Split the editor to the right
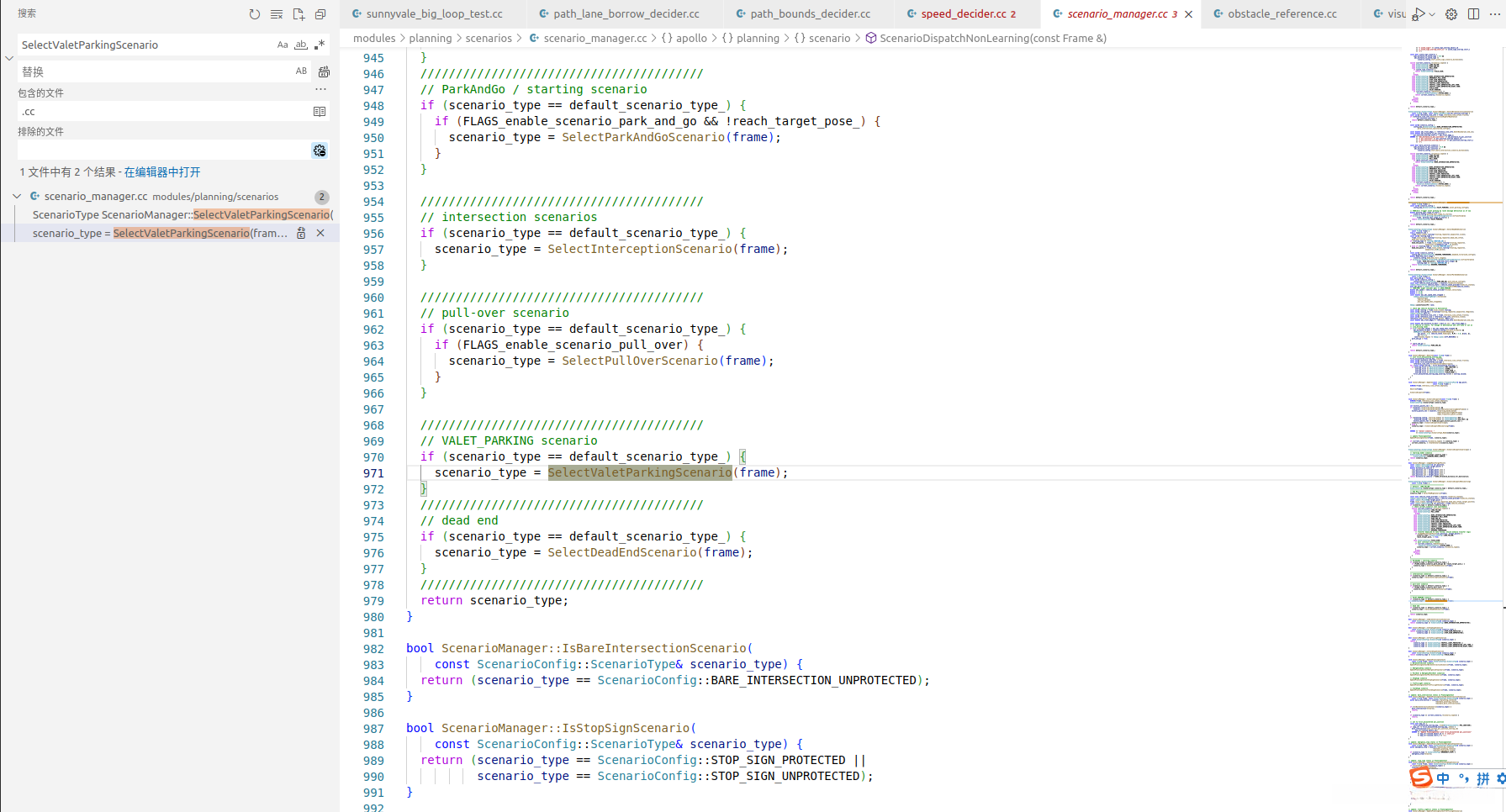The image size is (1506, 812). [1473, 14]
